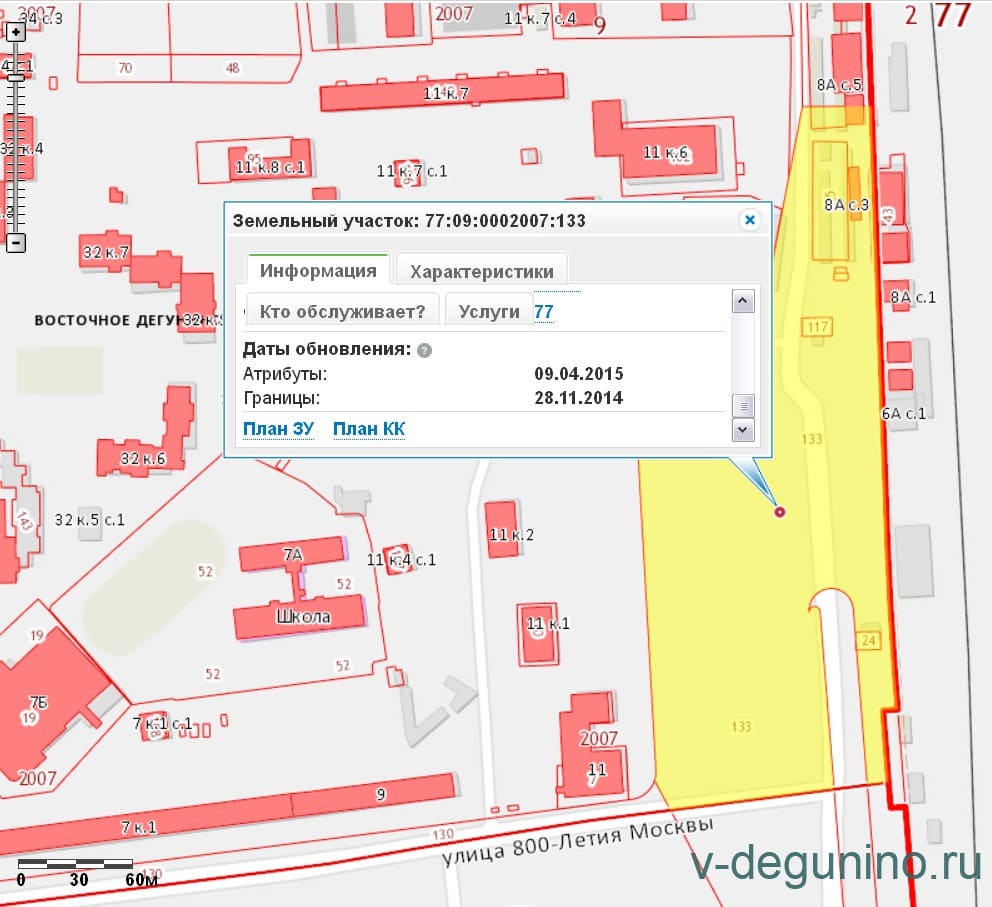Close the land parcel info popup
This screenshot has width=992, height=907.
tap(748, 221)
